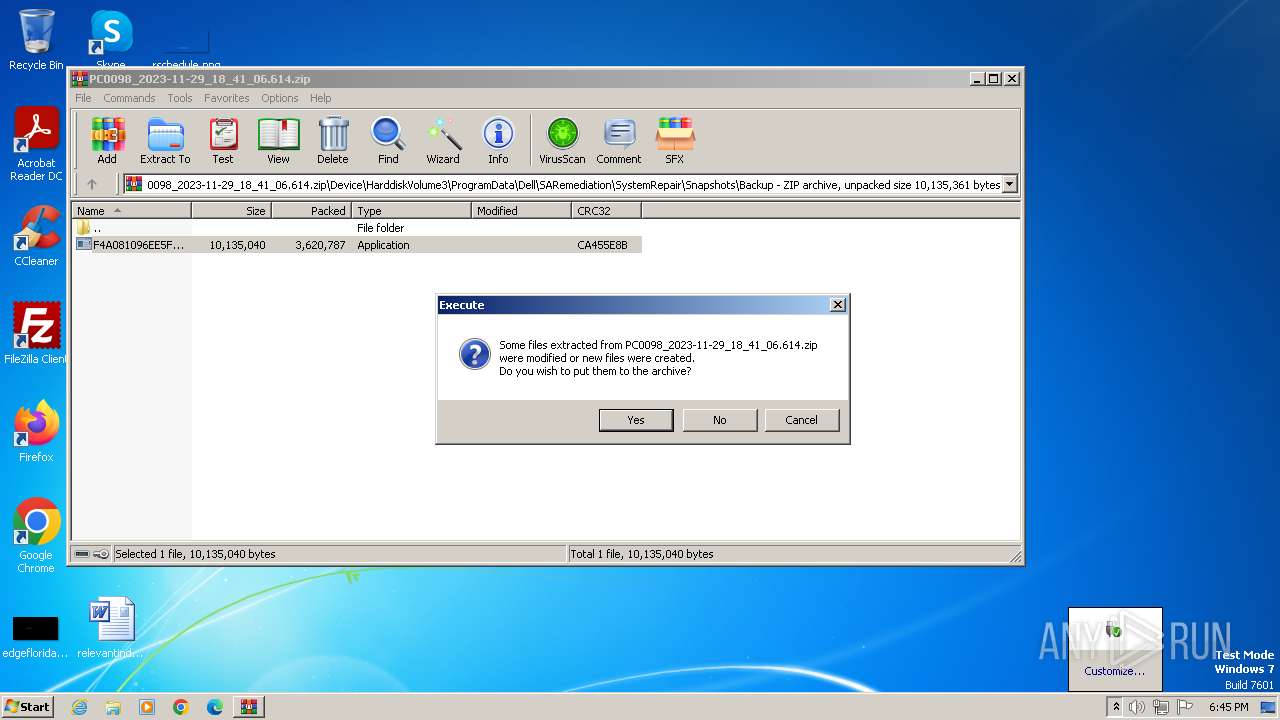Viewport: 1280px width, 720px height.
Task: Close the Execute dialog
Action: pos(838,305)
